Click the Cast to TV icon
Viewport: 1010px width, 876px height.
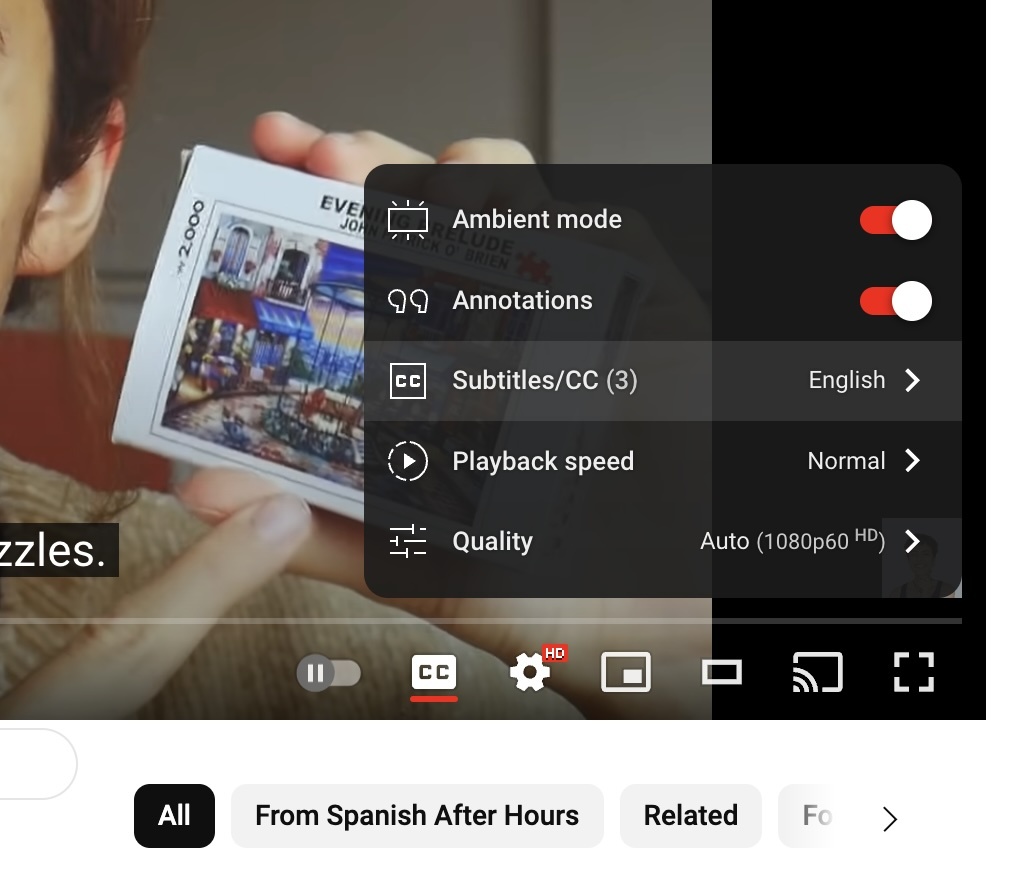pyautogui.click(x=817, y=672)
